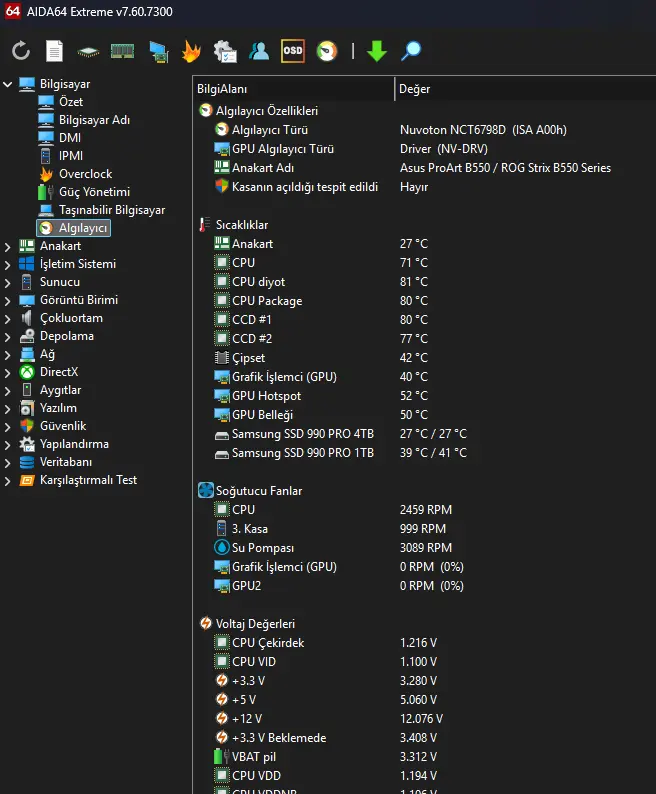Launch the System Stability flame icon
This screenshot has width=656, height=794.
click(191, 51)
